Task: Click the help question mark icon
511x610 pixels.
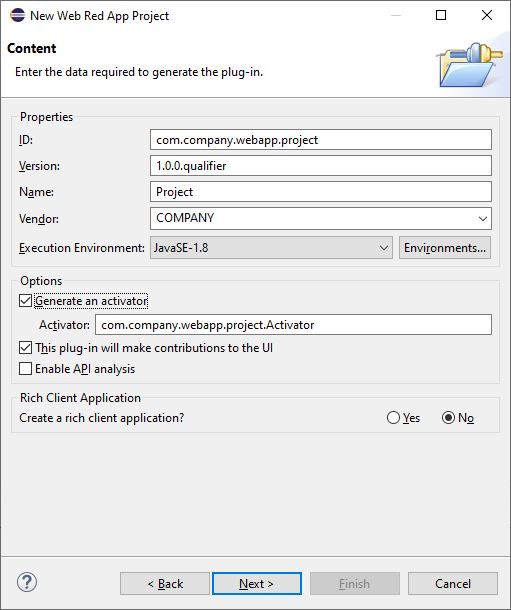Action: click(27, 582)
